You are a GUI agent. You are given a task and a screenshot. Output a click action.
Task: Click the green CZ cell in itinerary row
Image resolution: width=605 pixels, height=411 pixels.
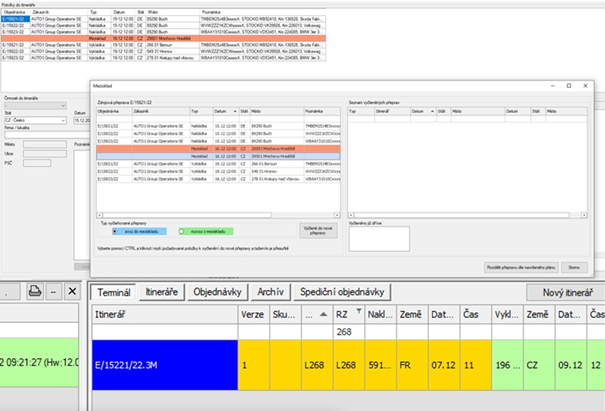coord(539,365)
